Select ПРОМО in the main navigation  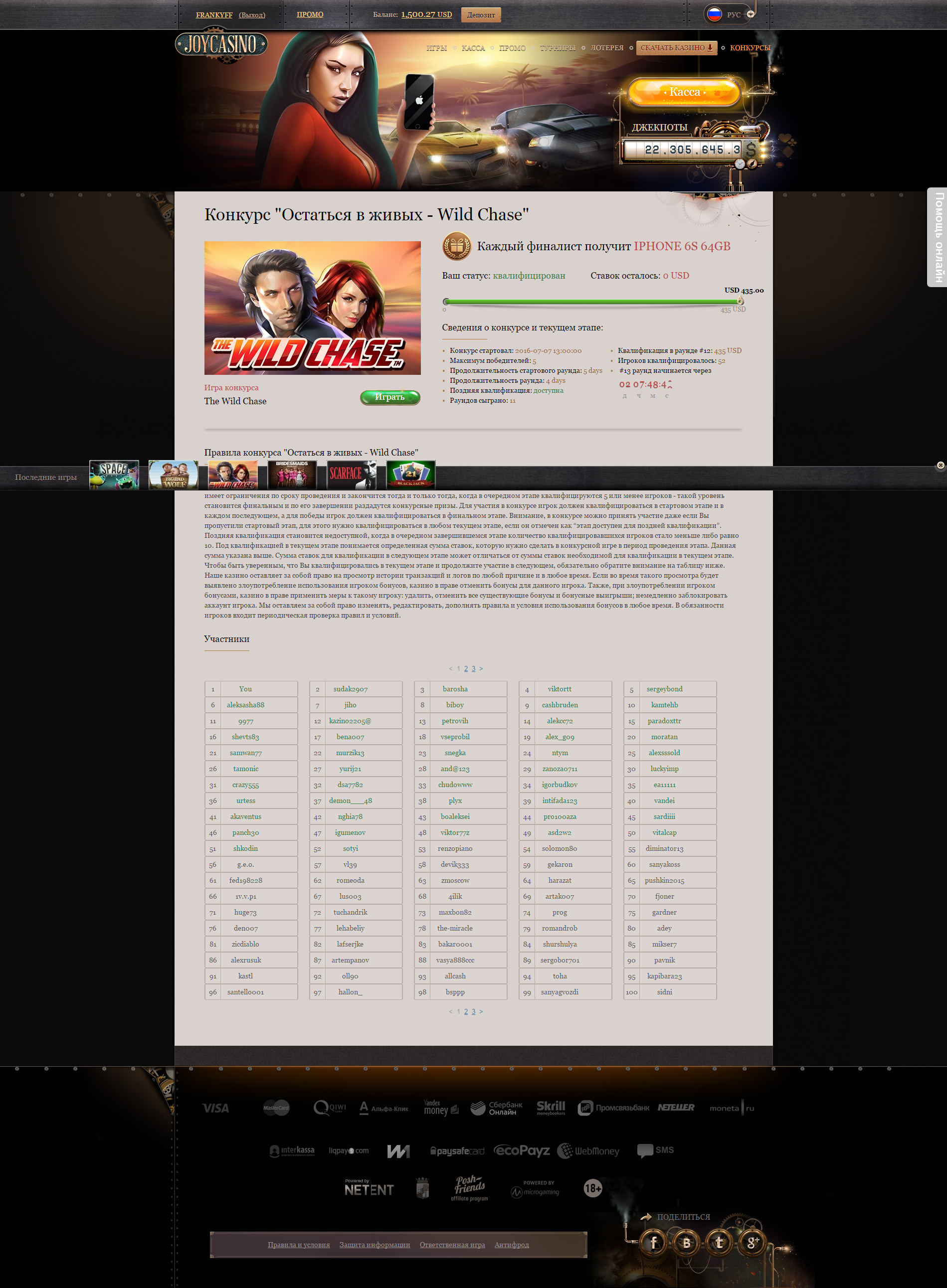click(x=512, y=48)
